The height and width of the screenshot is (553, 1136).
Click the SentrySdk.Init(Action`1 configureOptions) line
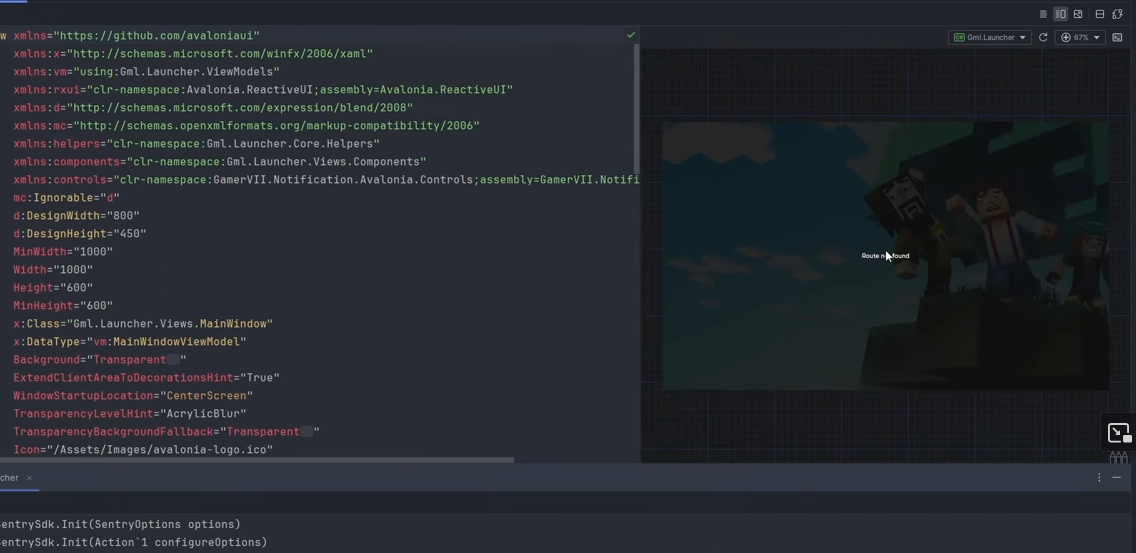(x=133, y=542)
